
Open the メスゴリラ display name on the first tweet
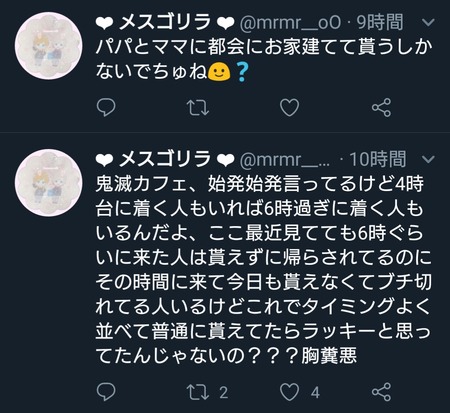coord(165,22)
